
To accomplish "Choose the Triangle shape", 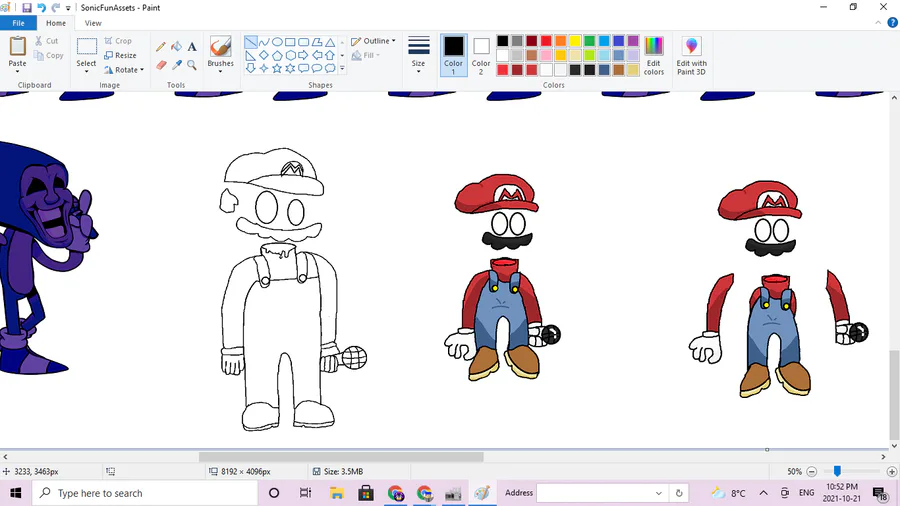I will point(330,42).
